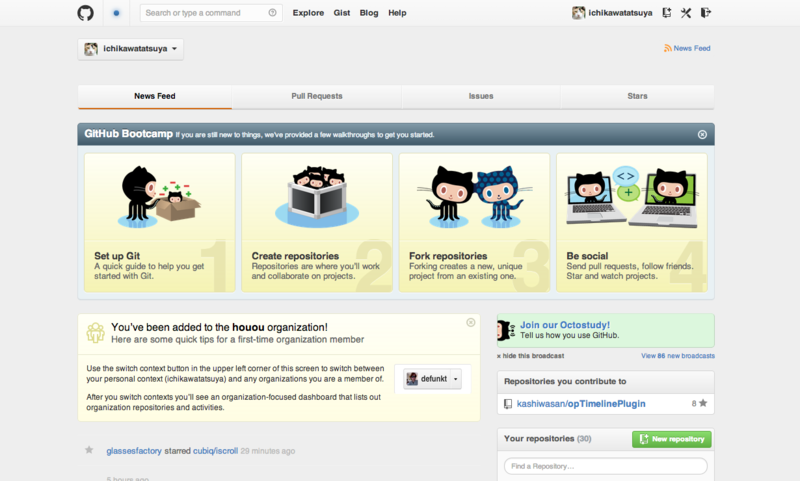Click the News Feed RSS link text

692,48
